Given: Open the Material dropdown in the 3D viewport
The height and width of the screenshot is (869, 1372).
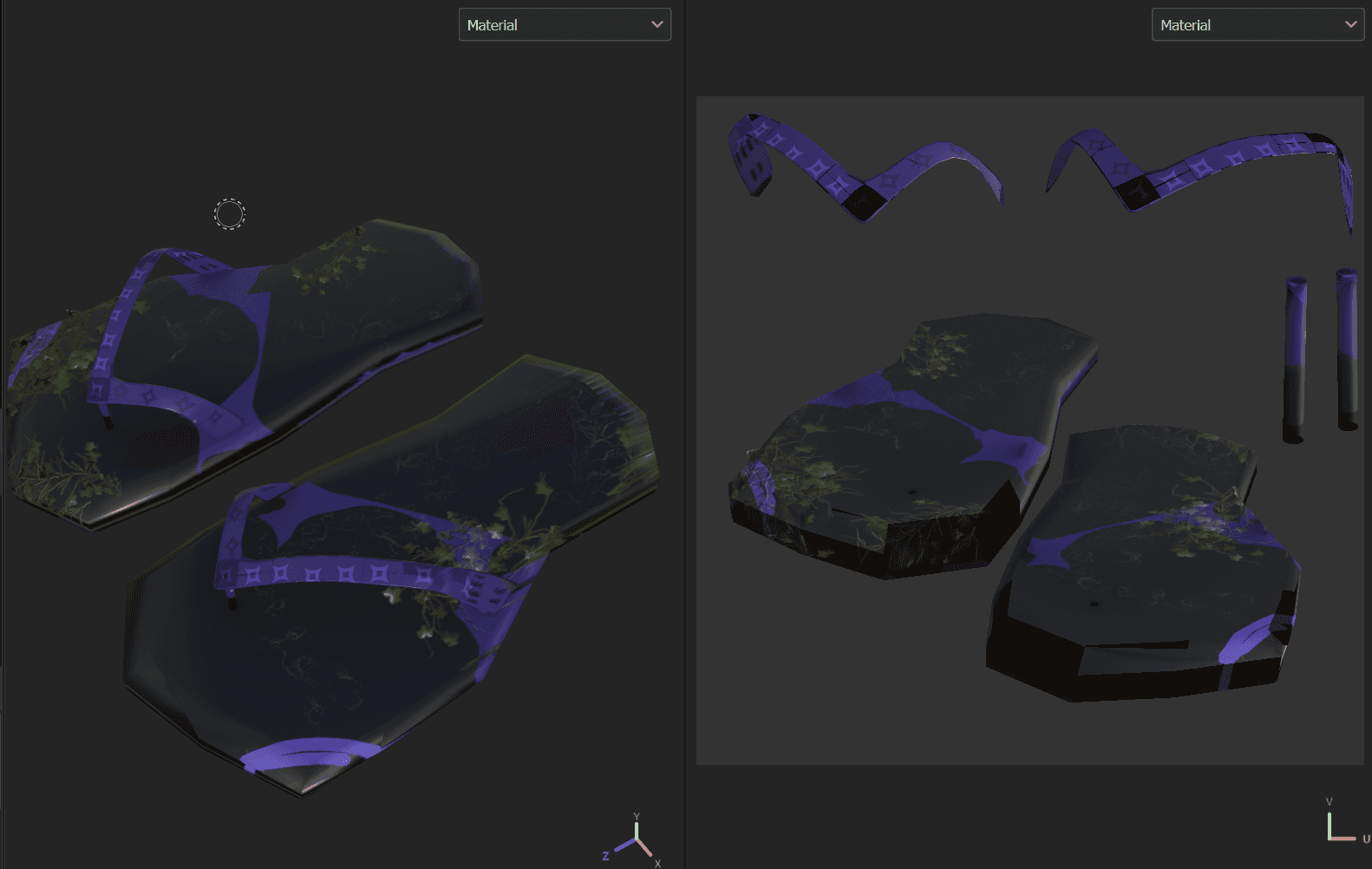Looking at the screenshot, I should point(565,25).
